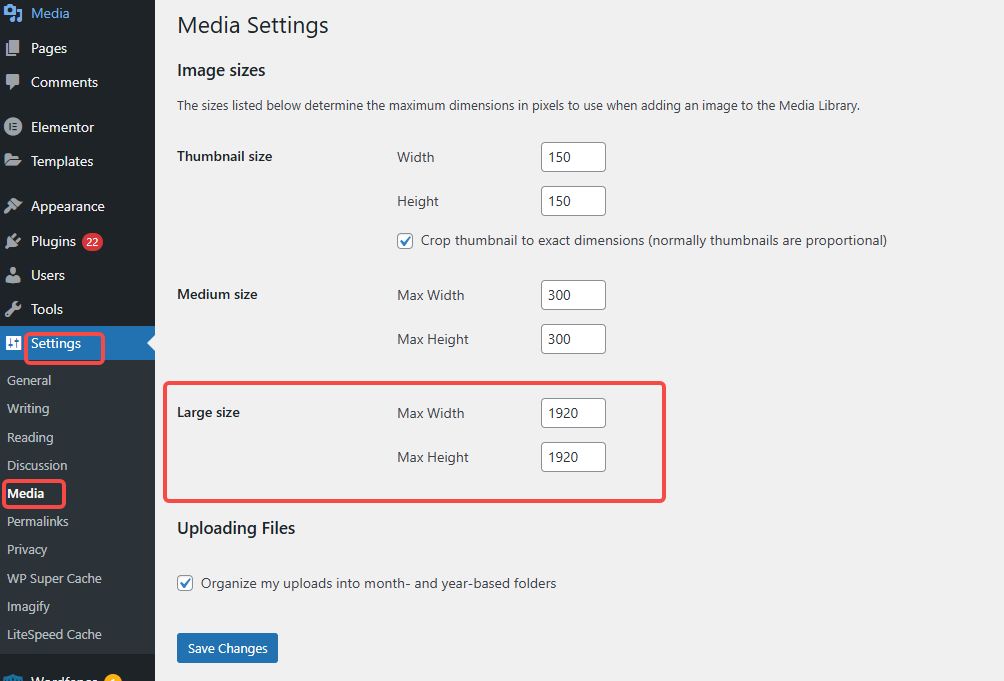
Task: Click the Pages icon in sidebar
Action: (x=13, y=48)
